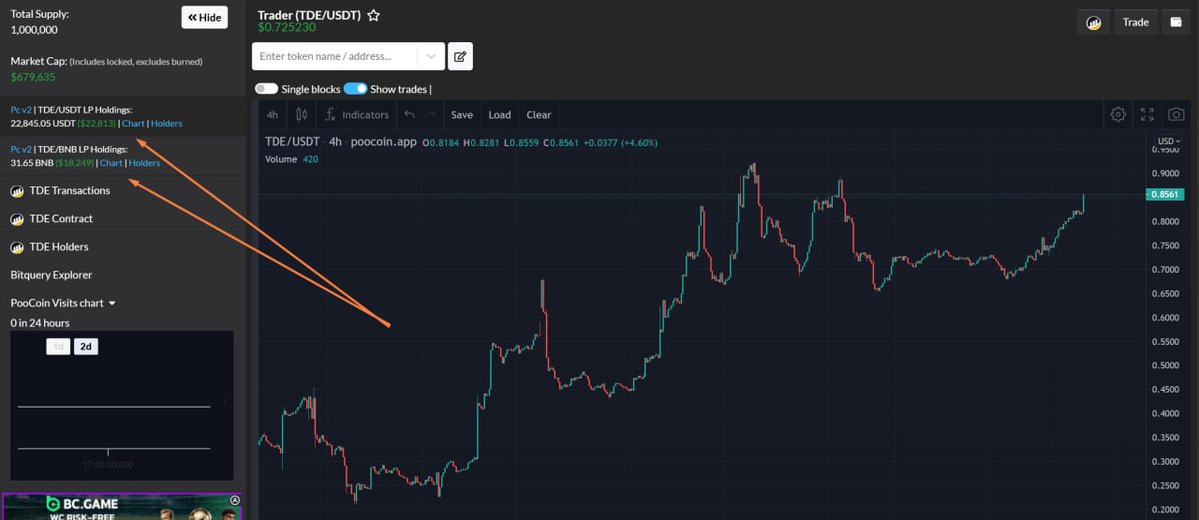Screen dimensions: 1199x520
Task: Open Chart link for TDE/USDT LP Holdings
Action: pos(133,124)
